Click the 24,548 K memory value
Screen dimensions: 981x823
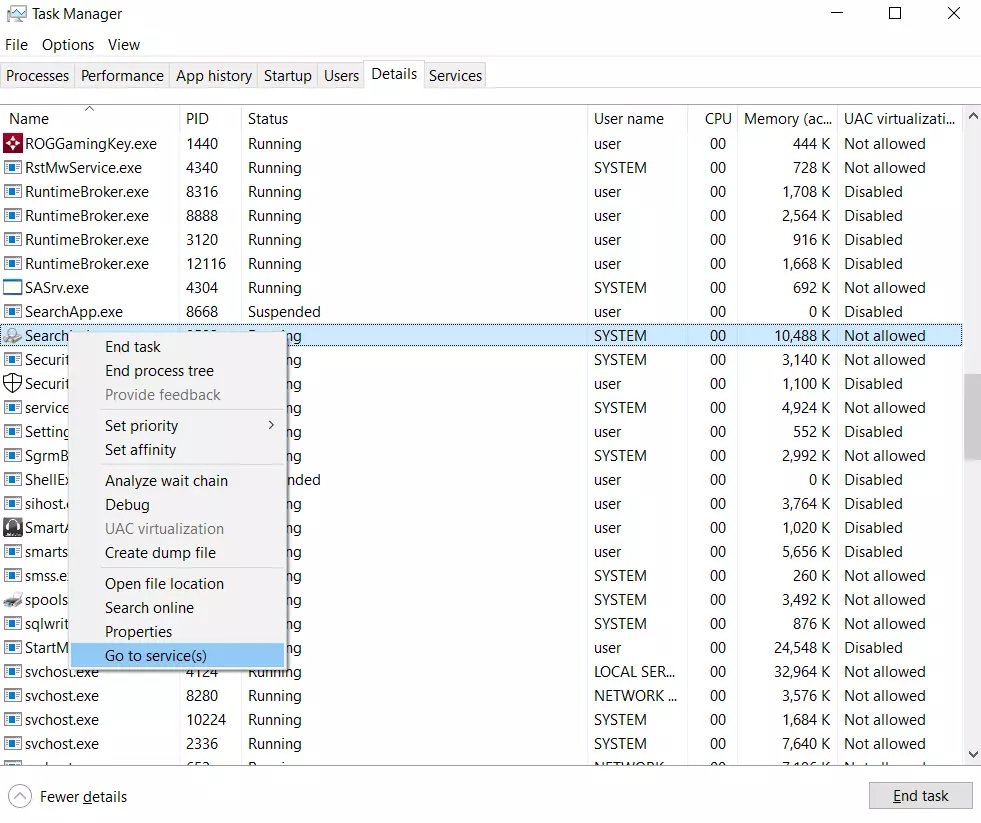pos(801,648)
